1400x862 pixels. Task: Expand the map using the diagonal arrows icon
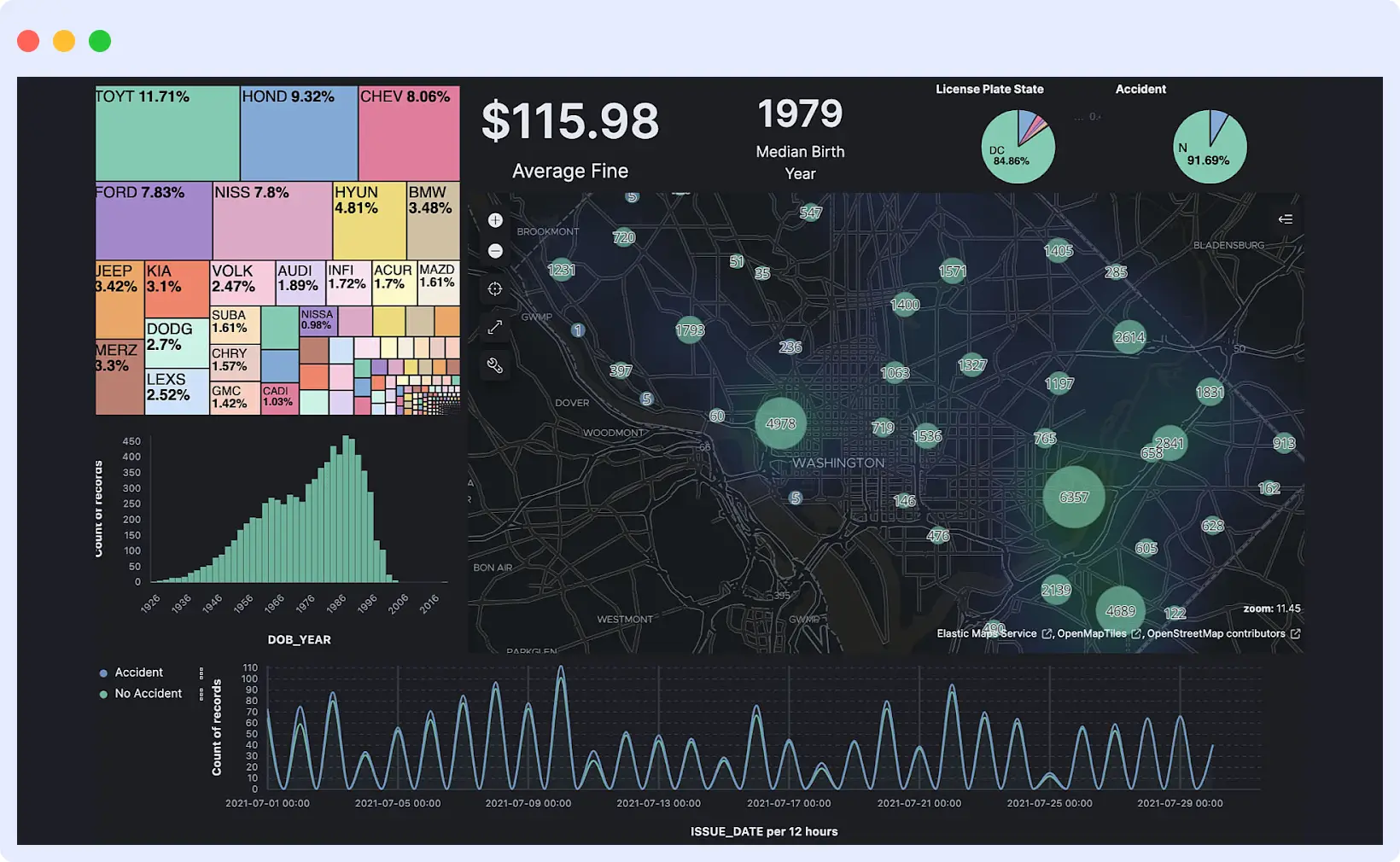click(495, 327)
